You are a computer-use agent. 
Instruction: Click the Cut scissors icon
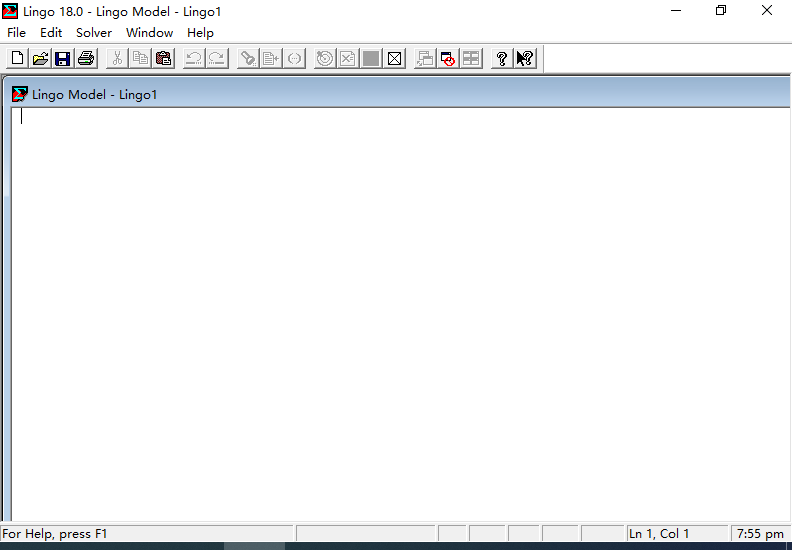117,59
